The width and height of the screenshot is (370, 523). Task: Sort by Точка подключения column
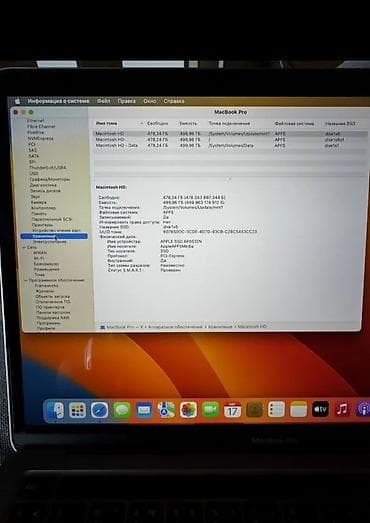pos(229,123)
